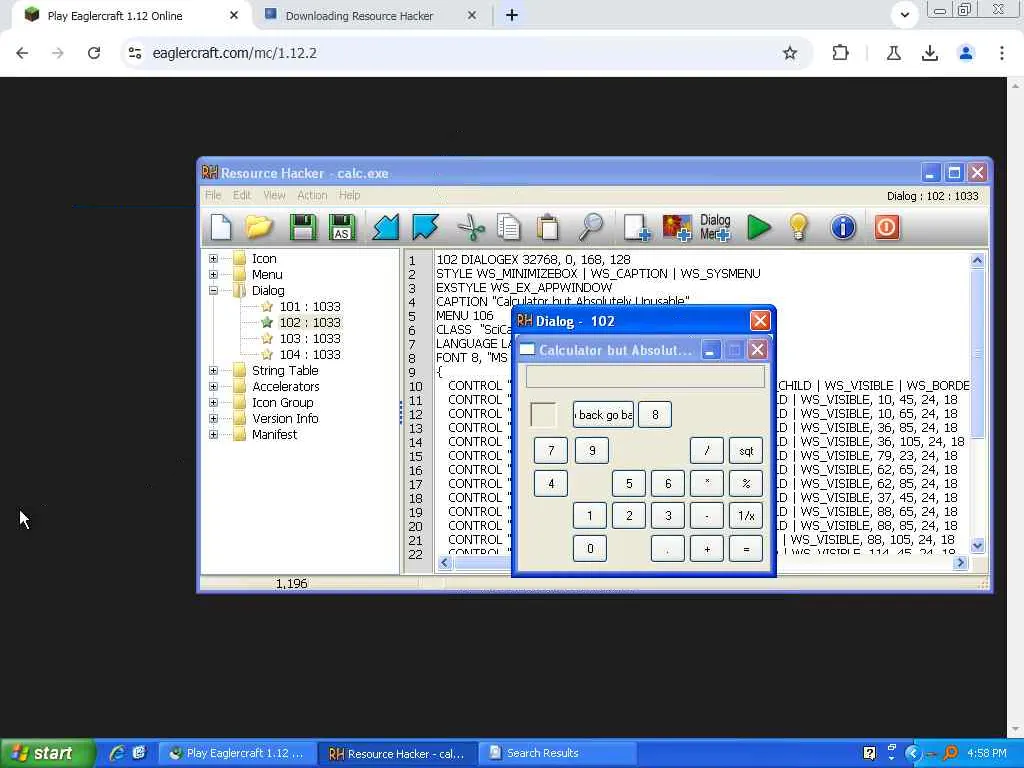Click the small empty box beside 'back go ba'
Image resolution: width=1024 pixels, height=768 pixels.
(x=543, y=415)
